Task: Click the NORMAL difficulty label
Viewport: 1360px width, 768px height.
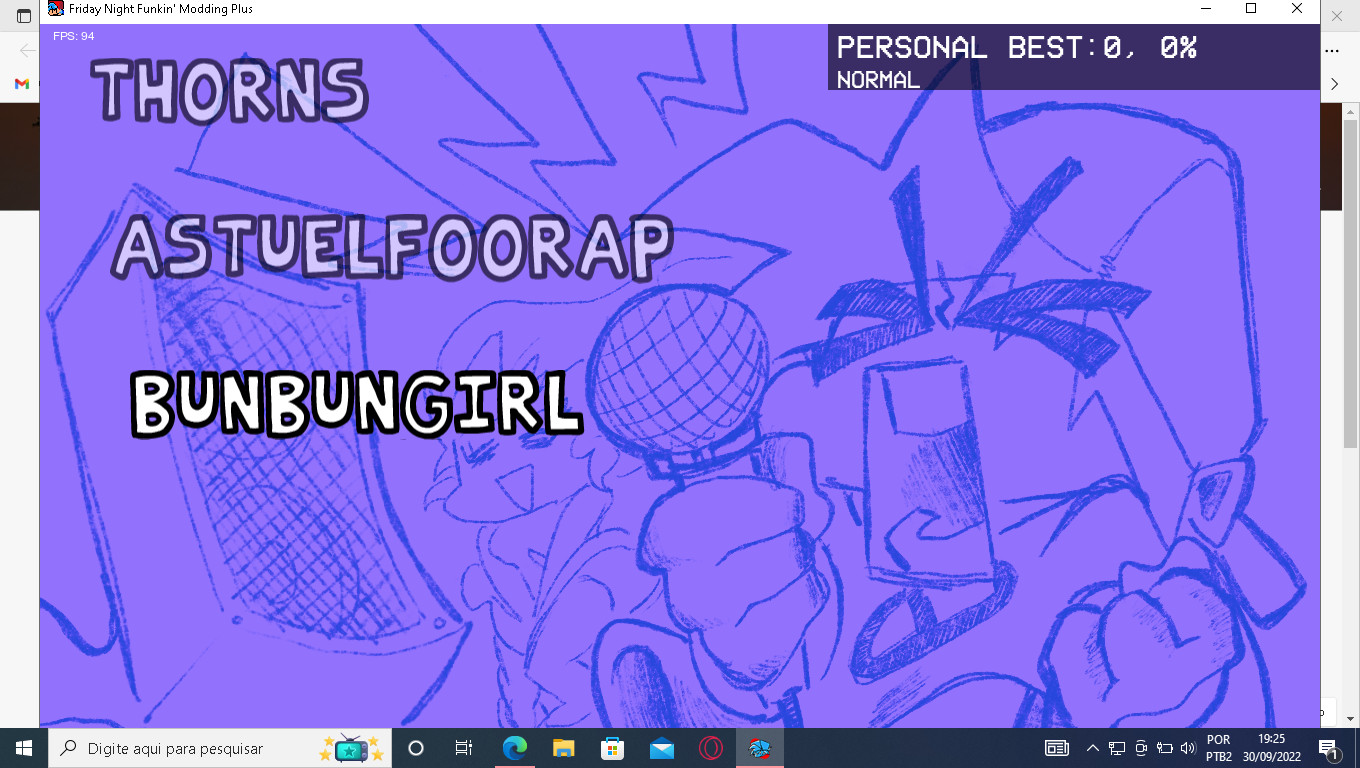Action: coord(878,80)
